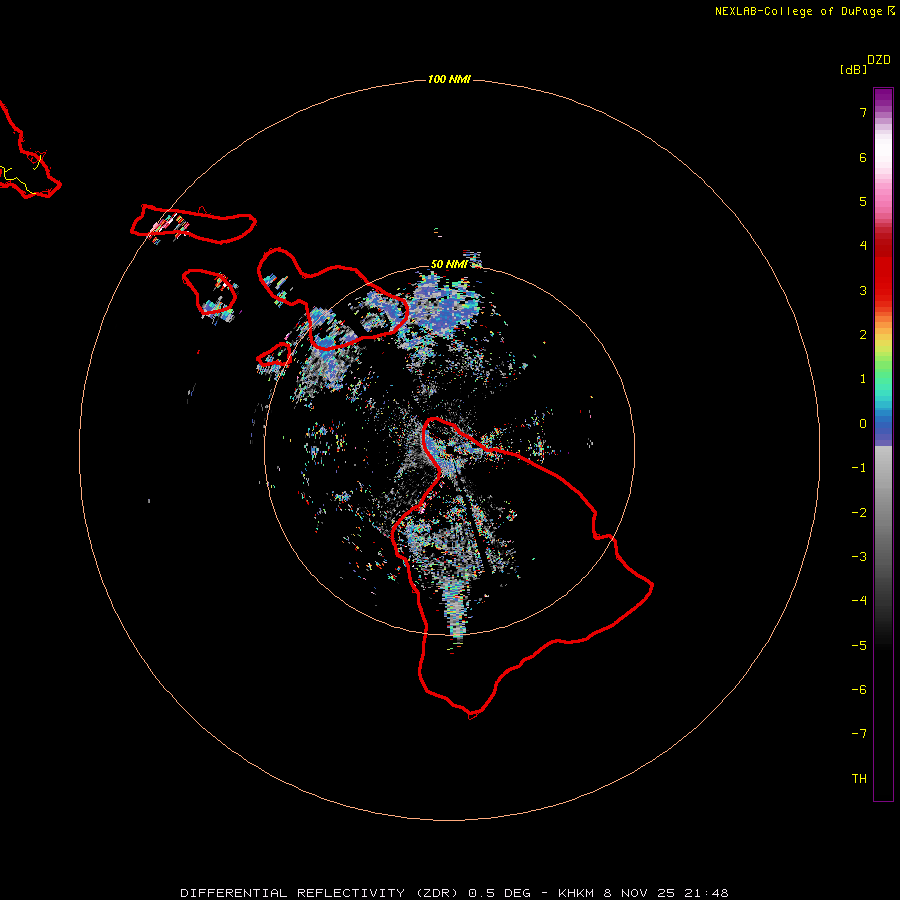
Task: Click the -2 value on the scale
Action: (x=859, y=513)
